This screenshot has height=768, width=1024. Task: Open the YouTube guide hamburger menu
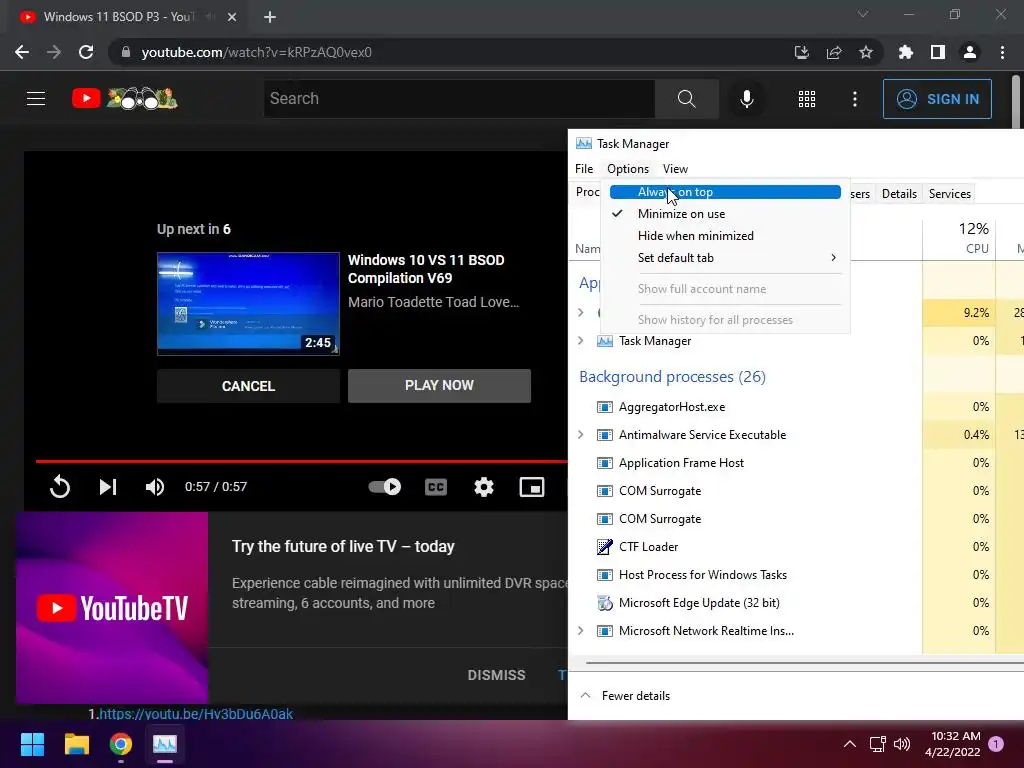point(36,99)
